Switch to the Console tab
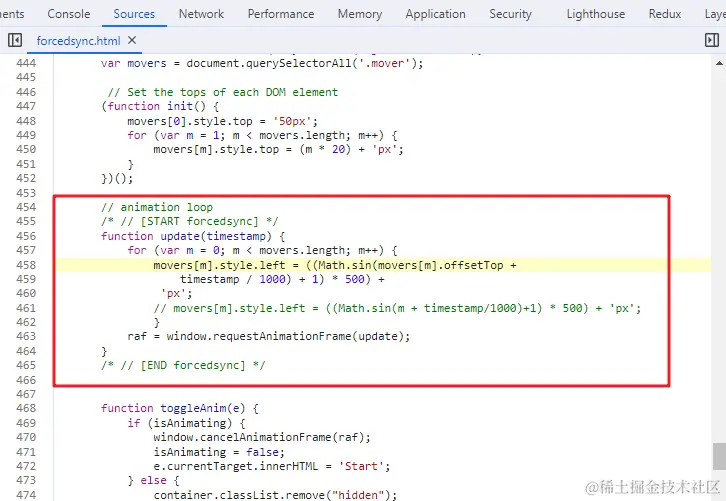Viewport: 726px width, 501px height. tap(69, 14)
